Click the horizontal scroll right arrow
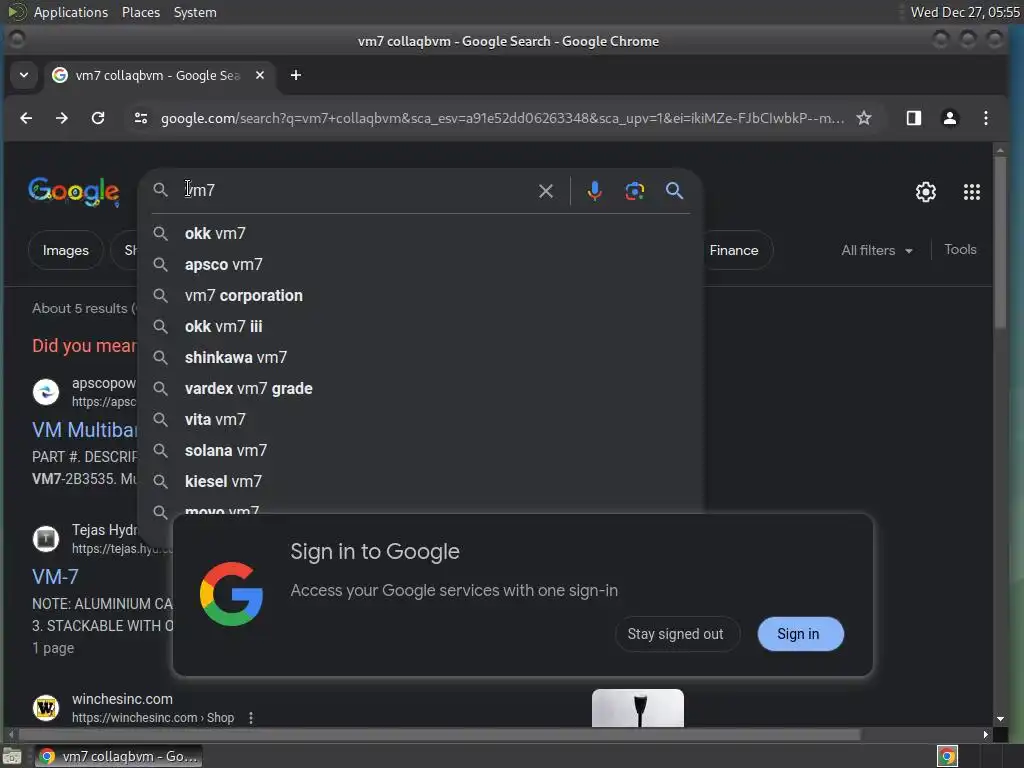 pos(985,735)
